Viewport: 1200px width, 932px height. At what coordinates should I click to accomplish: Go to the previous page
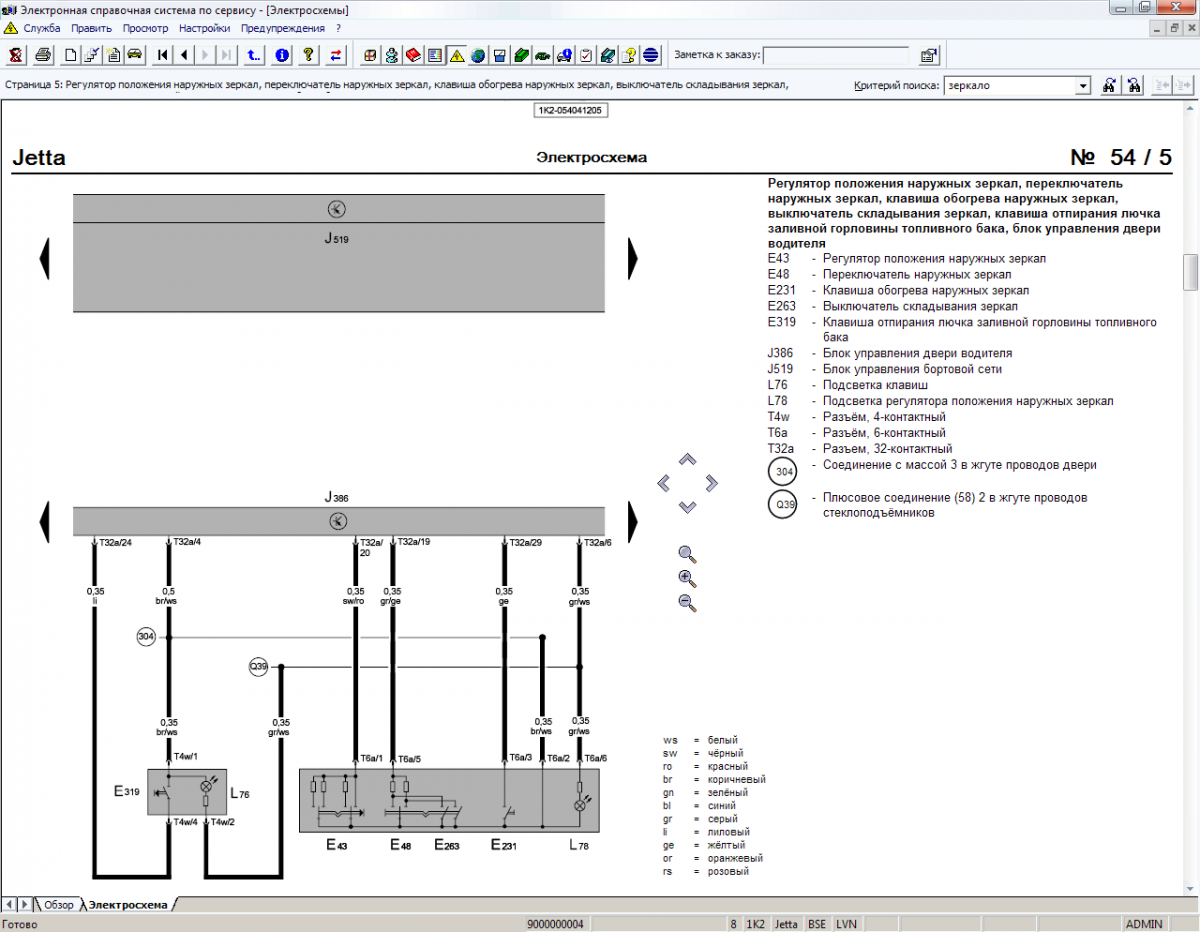(184, 55)
